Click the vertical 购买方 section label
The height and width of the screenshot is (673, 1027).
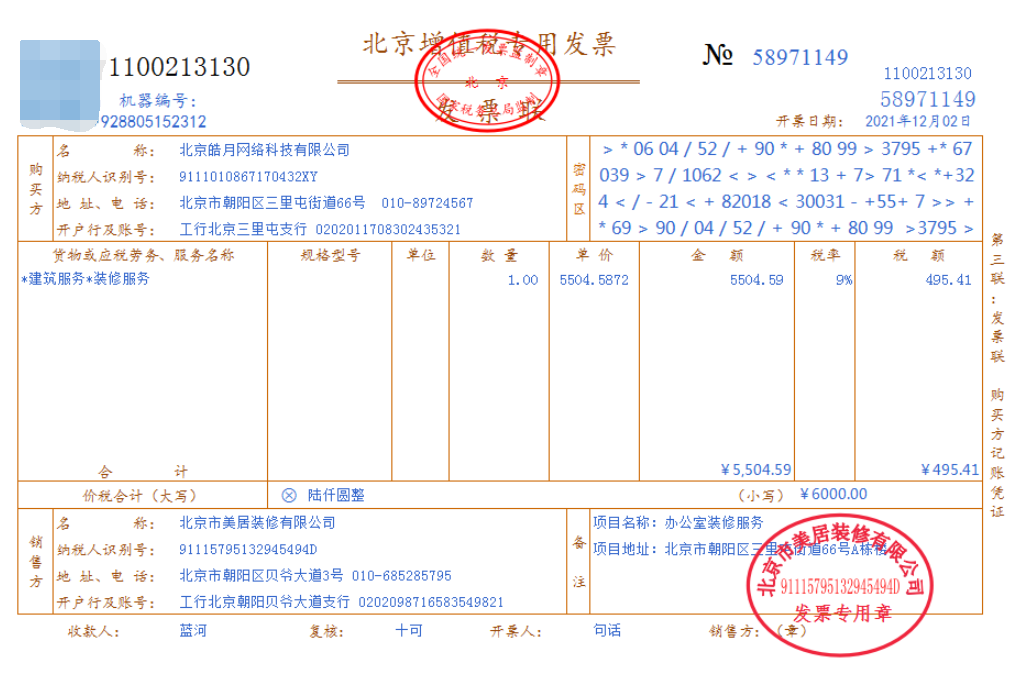[35, 189]
